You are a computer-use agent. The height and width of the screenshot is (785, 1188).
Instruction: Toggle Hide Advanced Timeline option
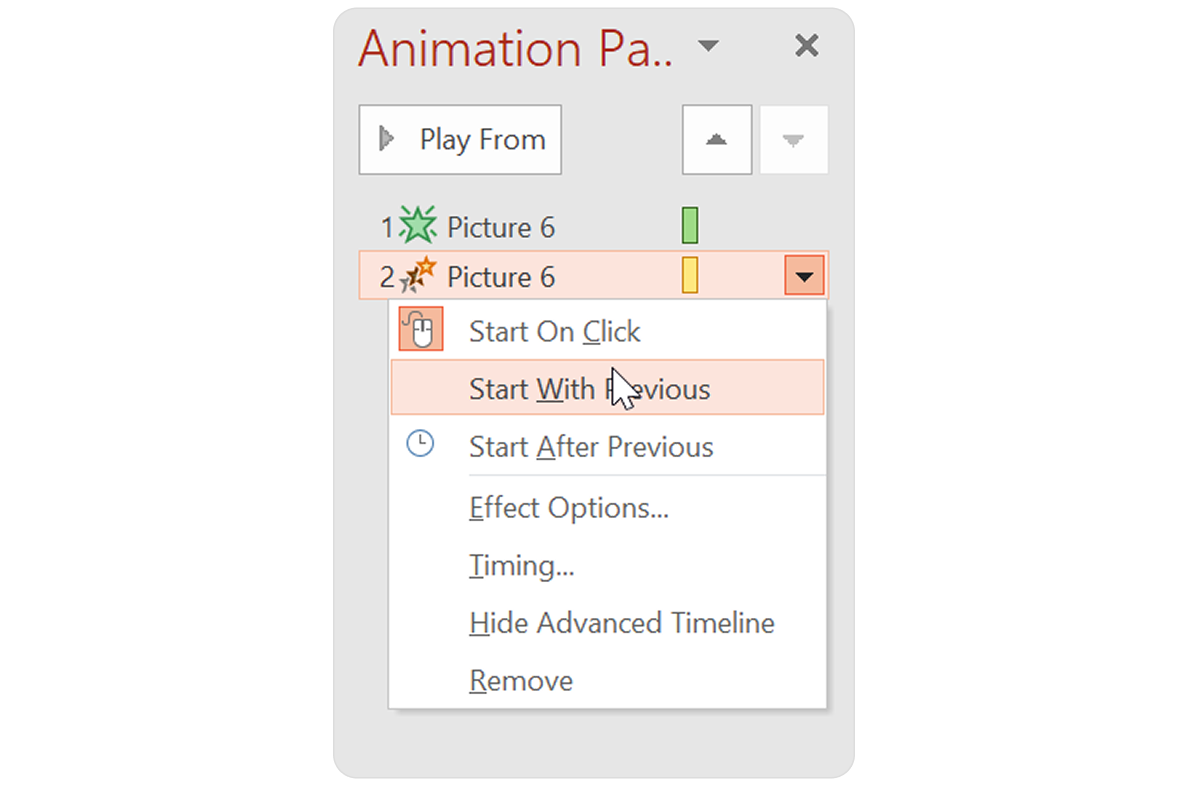point(621,622)
